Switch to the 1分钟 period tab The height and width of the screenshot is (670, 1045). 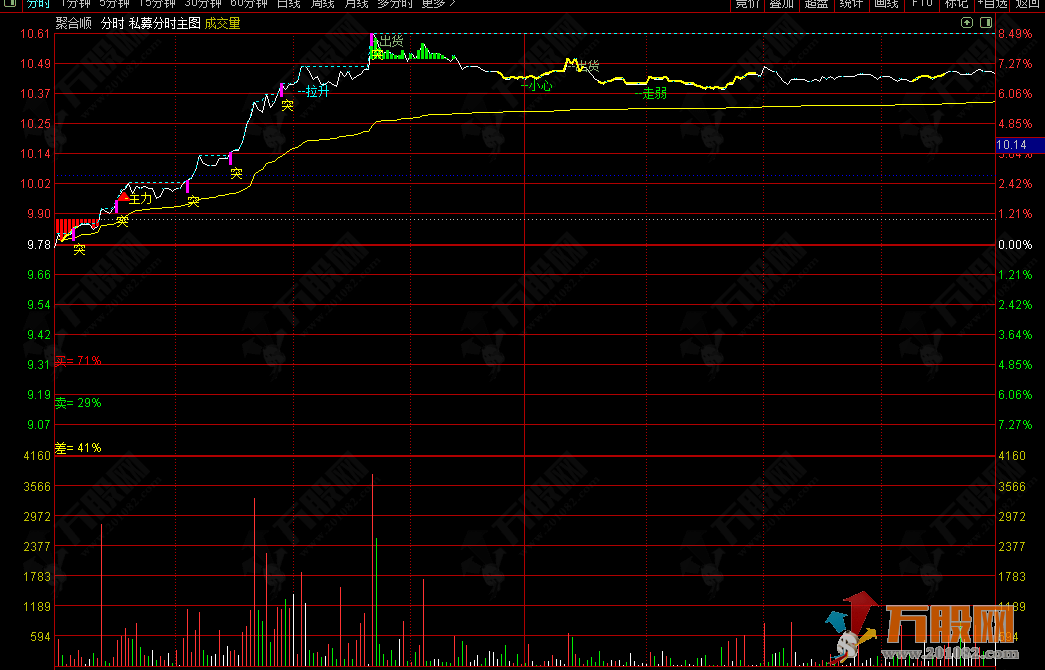(x=76, y=4)
